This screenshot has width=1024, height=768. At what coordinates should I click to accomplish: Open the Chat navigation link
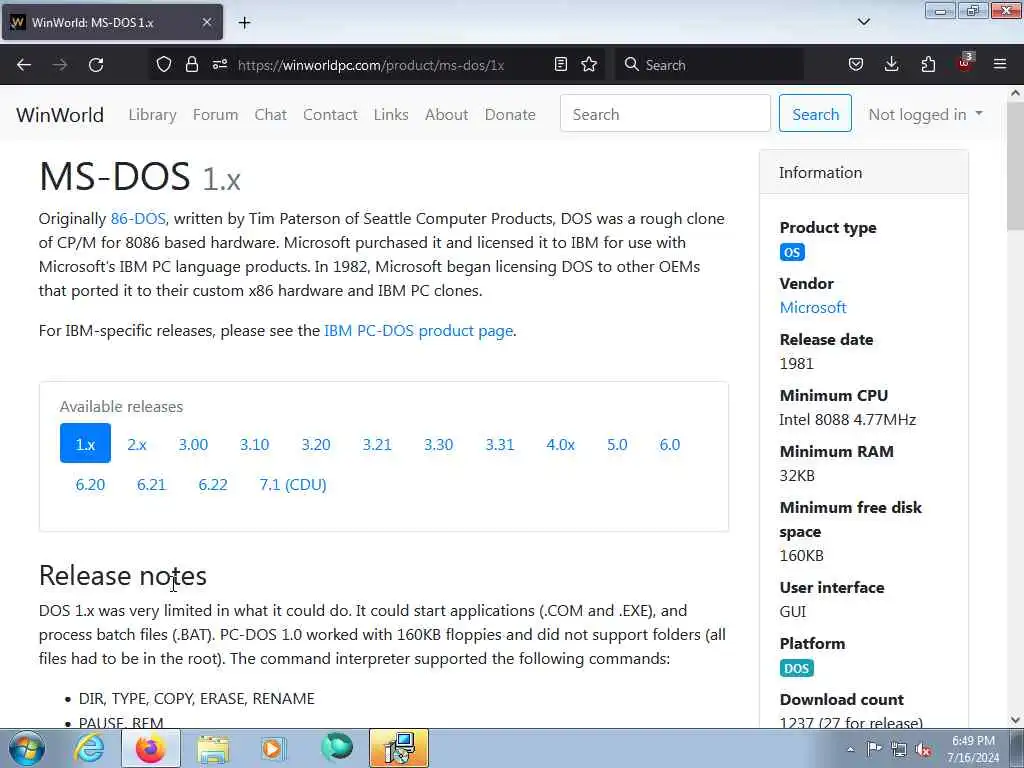pos(270,115)
